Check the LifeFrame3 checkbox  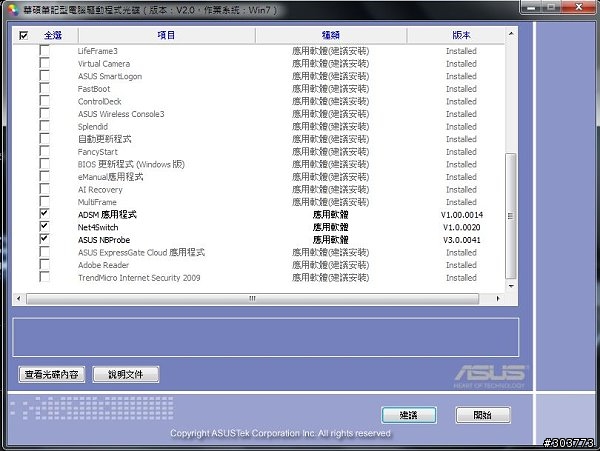click(x=44, y=50)
